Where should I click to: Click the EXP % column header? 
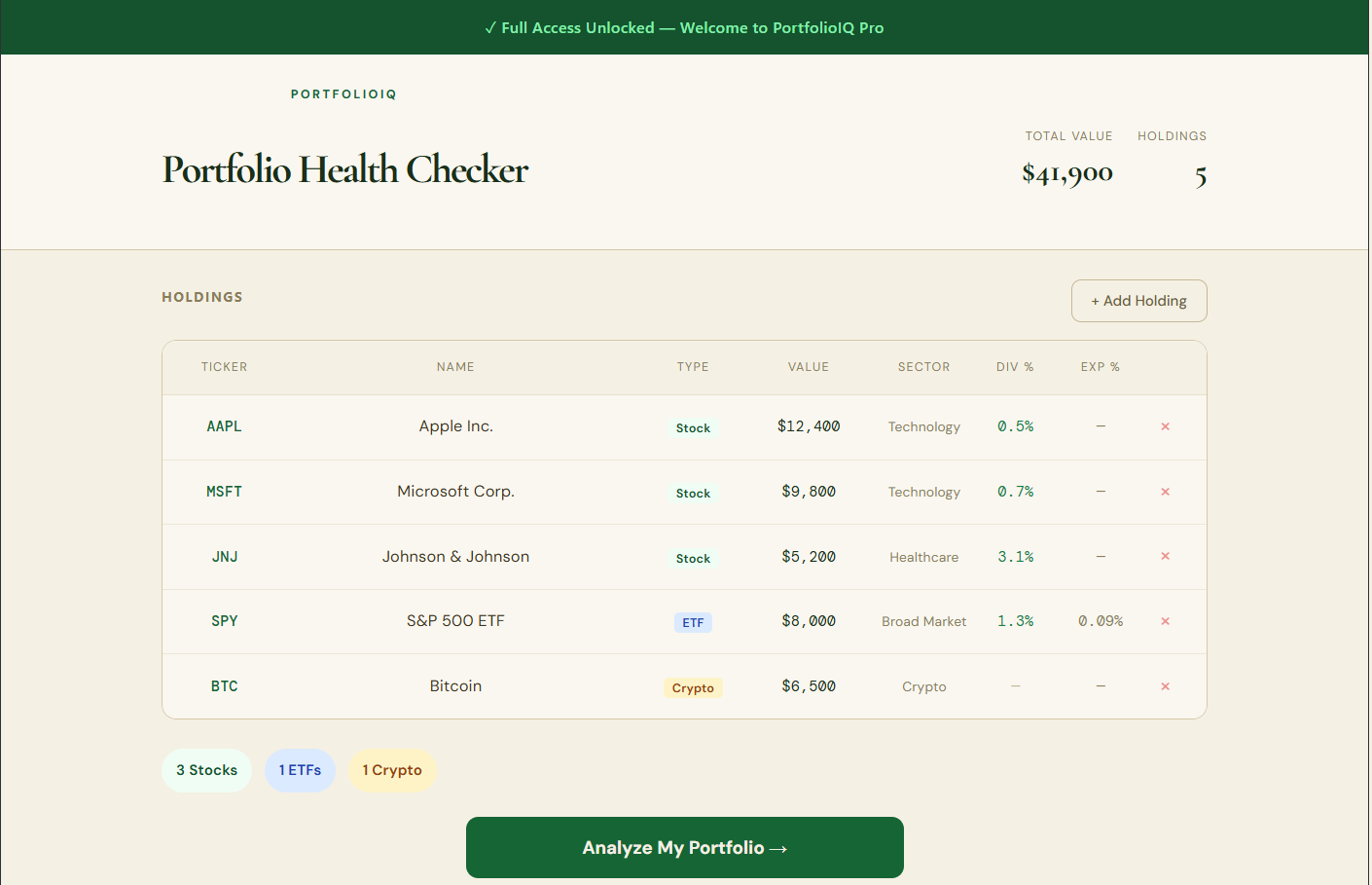coord(1101,367)
